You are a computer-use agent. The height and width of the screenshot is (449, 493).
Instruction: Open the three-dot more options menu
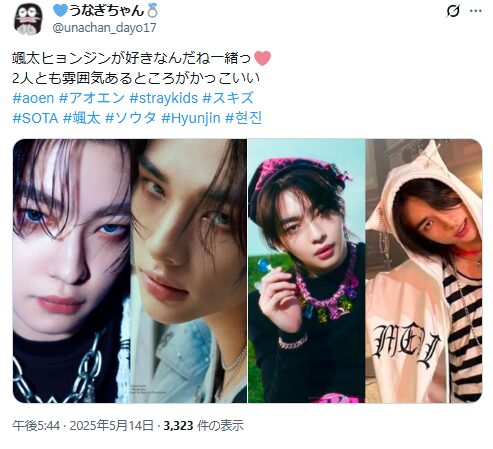click(x=476, y=11)
